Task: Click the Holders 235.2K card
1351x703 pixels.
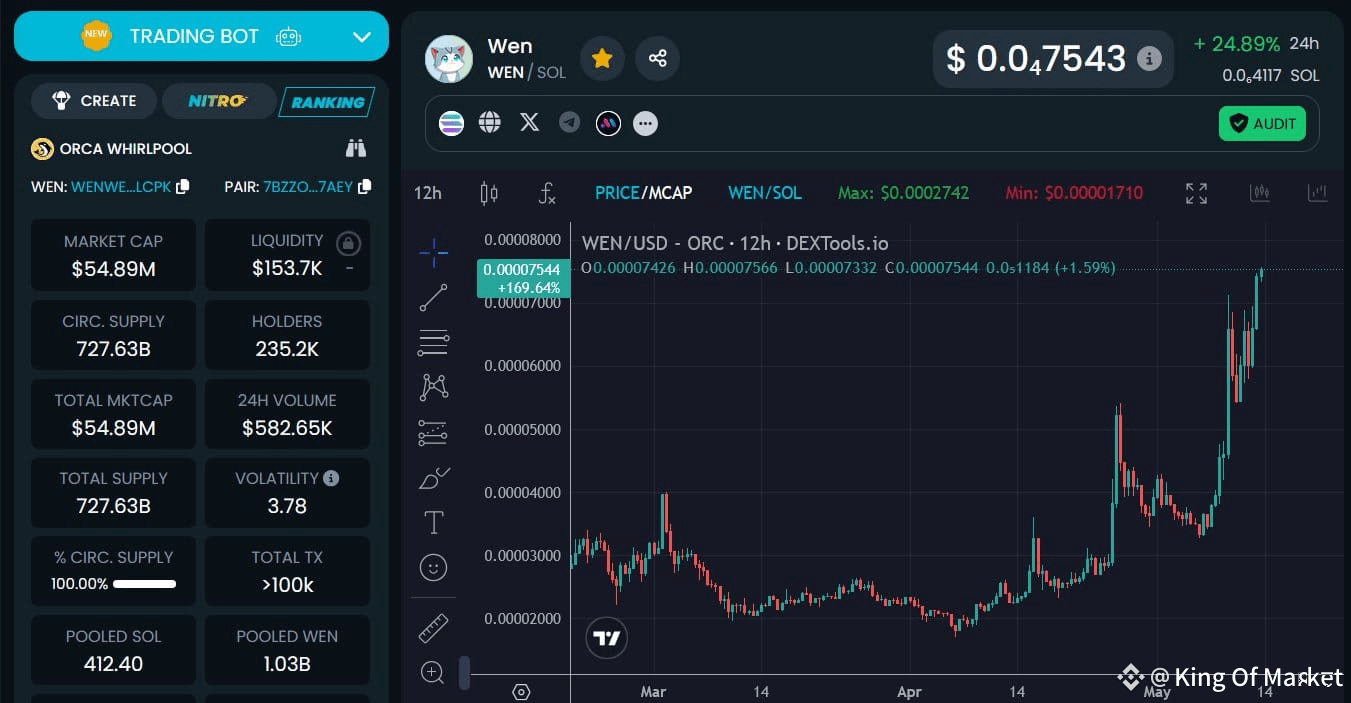Action: (x=287, y=335)
